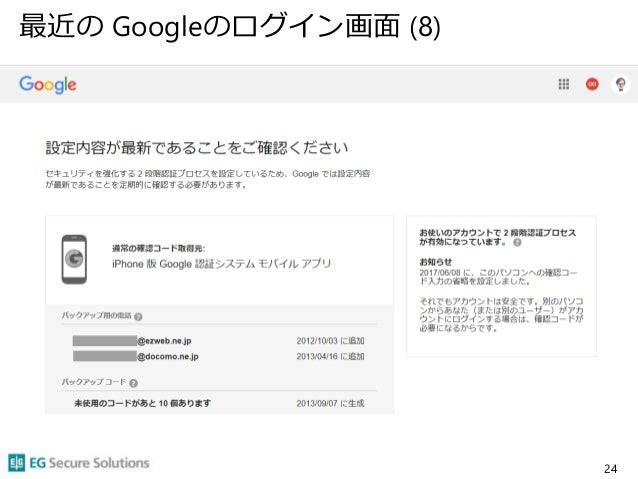This screenshot has height=479, width=638.
Task: Click the バックアップ用の電話 section label
Action: 97,315
